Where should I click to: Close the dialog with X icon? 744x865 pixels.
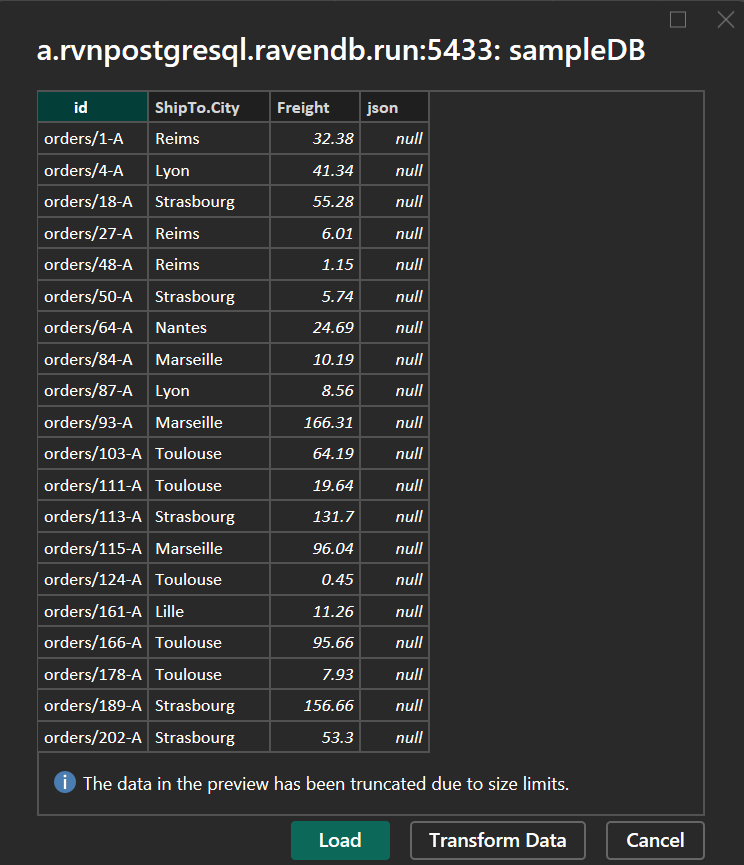[726, 20]
